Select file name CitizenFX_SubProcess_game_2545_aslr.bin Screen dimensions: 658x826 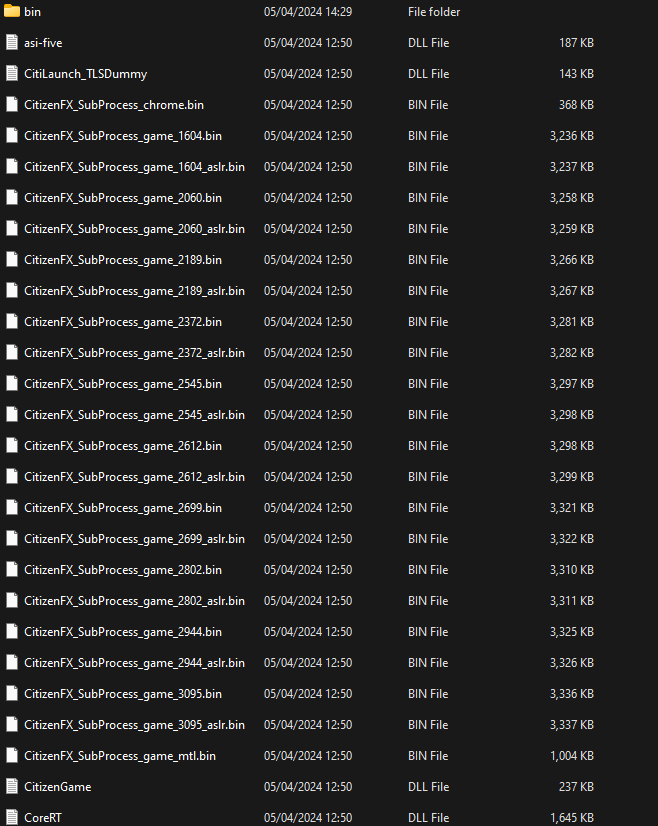point(134,415)
